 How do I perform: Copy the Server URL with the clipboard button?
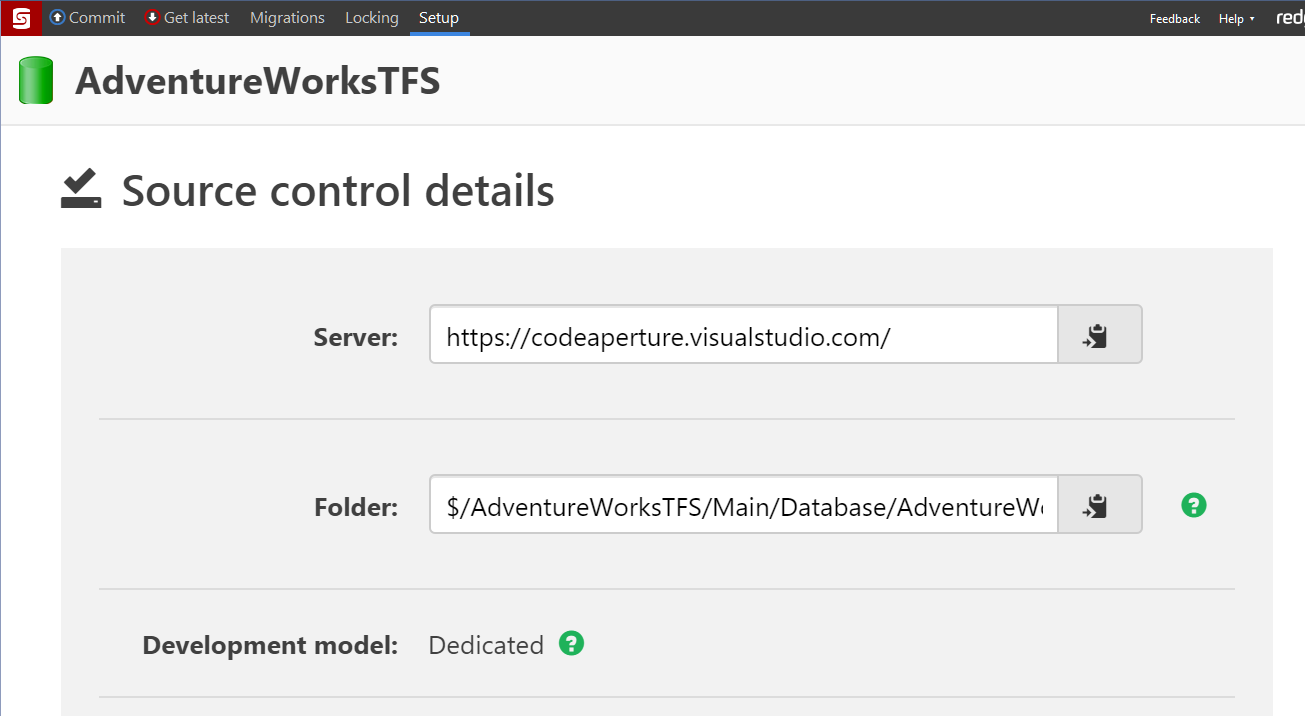click(x=1099, y=335)
